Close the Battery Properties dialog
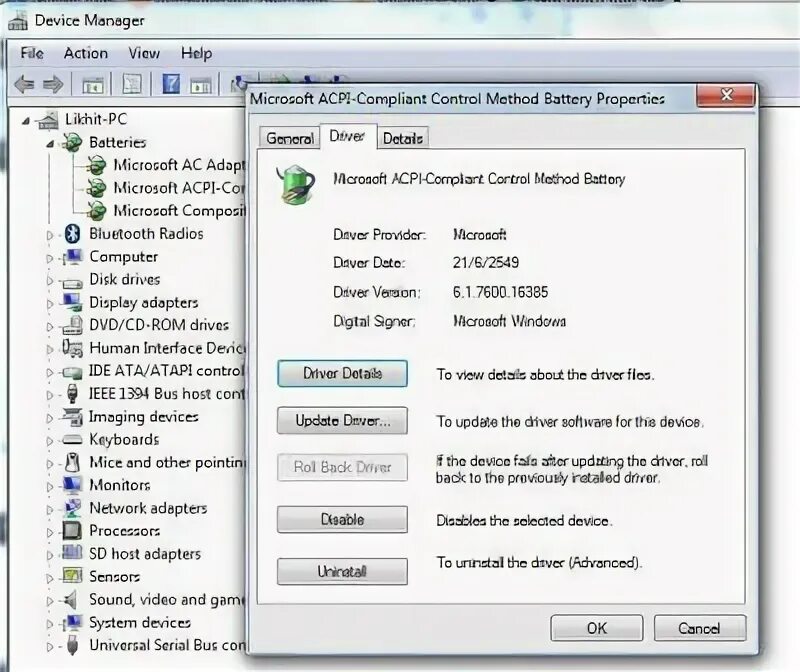 [x=726, y=95]
